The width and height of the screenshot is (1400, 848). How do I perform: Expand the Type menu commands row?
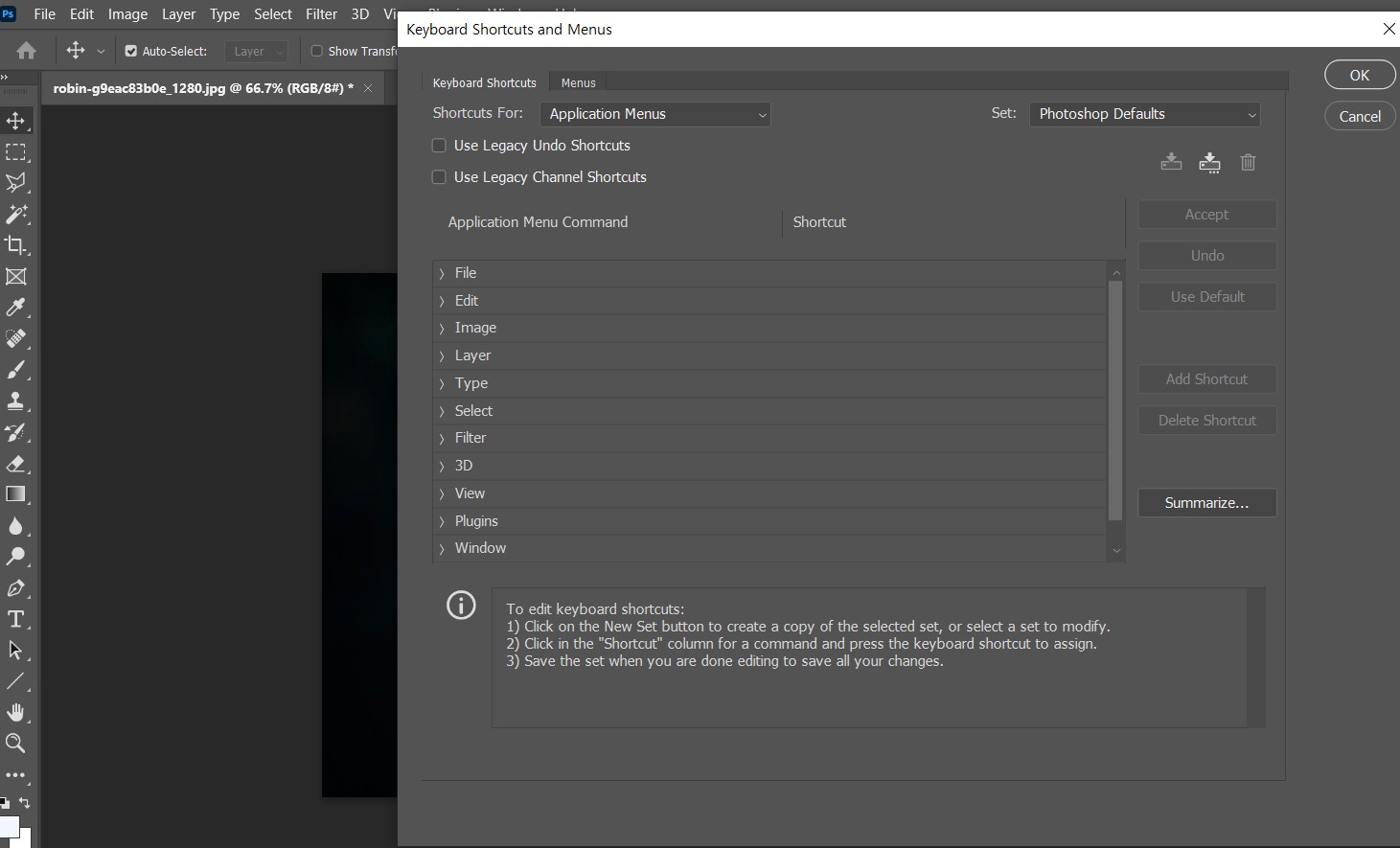pos(769,383)
